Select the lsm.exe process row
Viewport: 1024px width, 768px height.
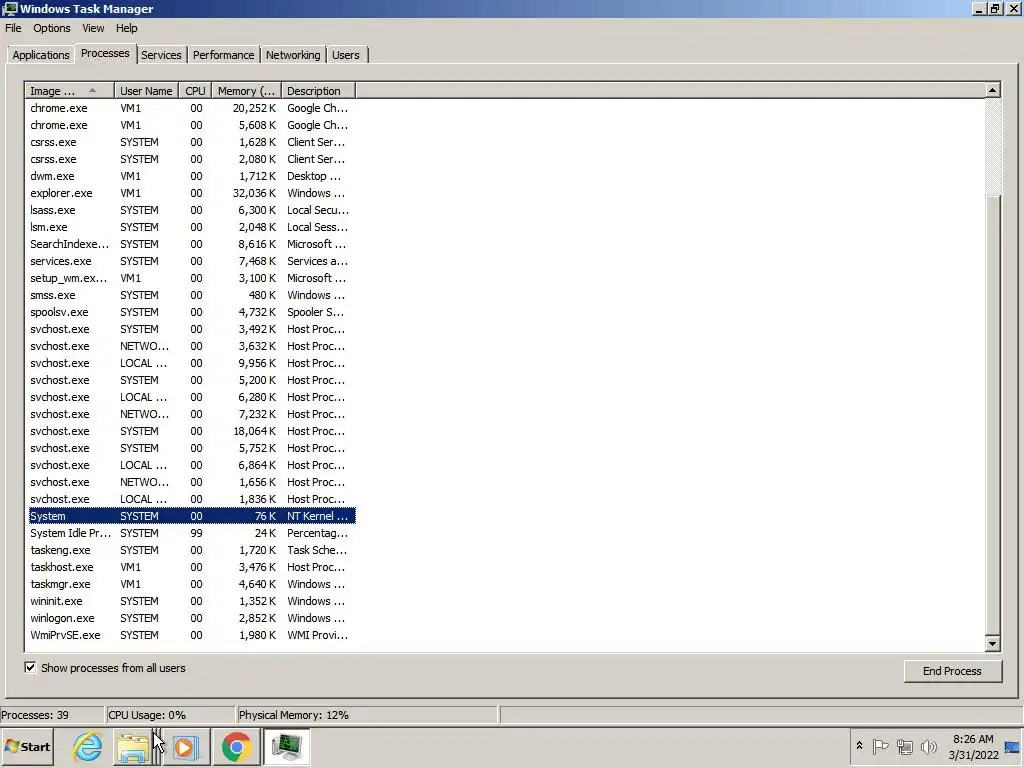[192, 227]
